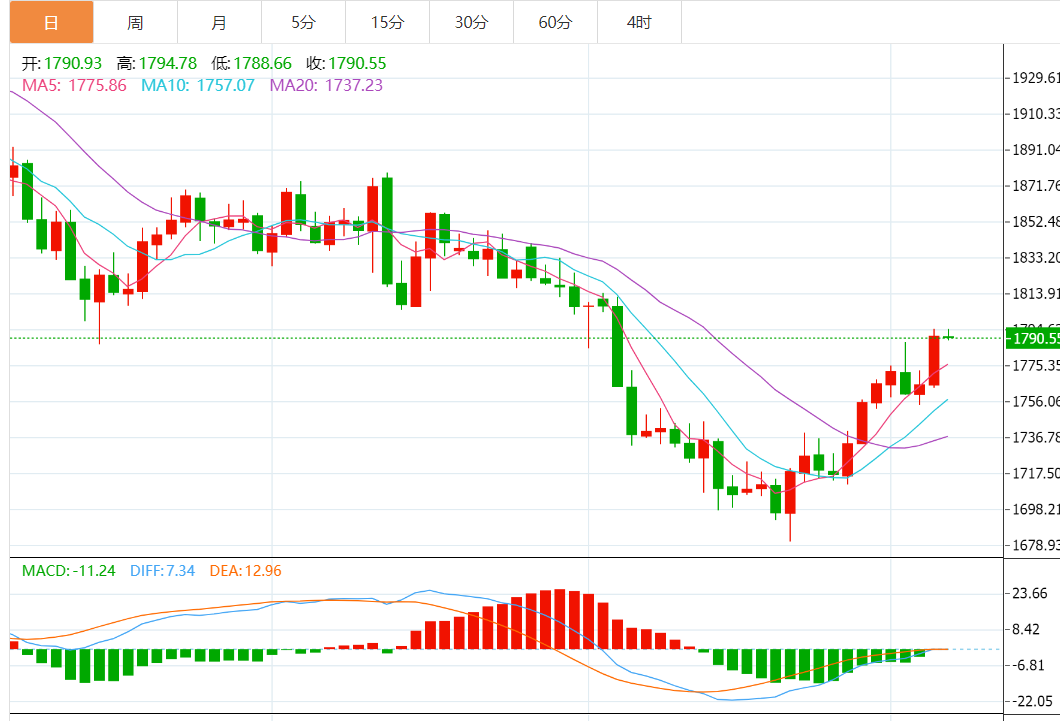Viewport: 1060px width, 721px height.
Task: Click the low price 1788.66
Action: [x=262, y=64]
